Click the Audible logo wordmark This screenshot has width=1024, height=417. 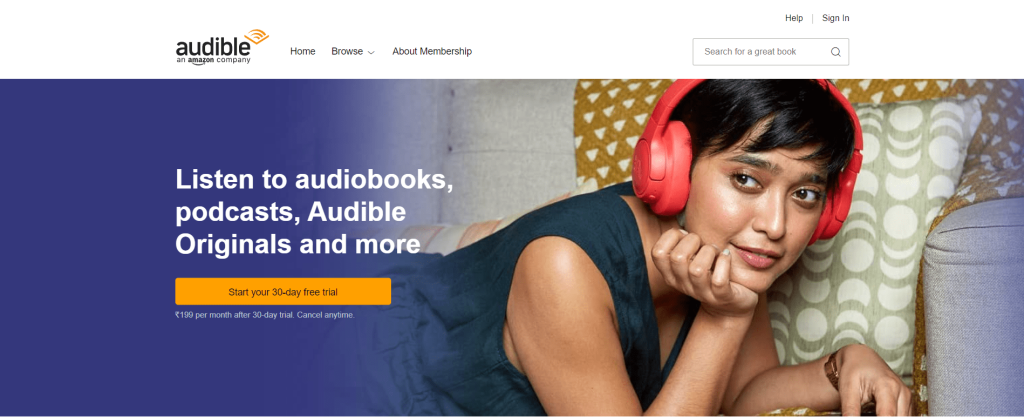click(213, 48)
